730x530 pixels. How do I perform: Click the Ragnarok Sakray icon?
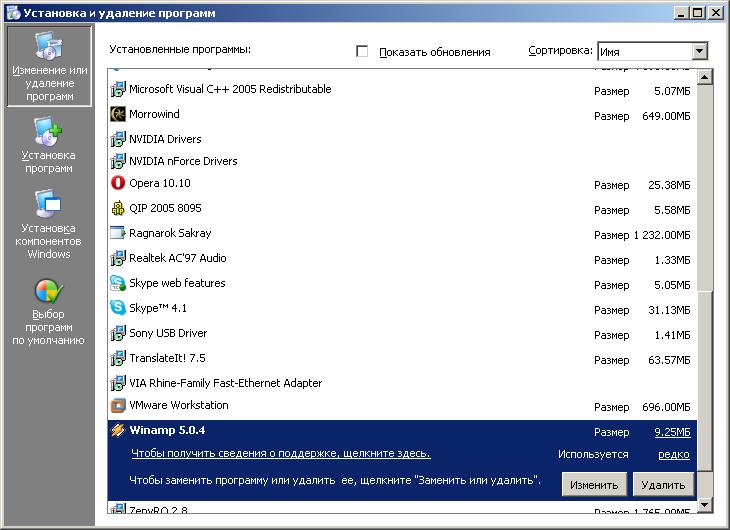[x=118, y=232]
